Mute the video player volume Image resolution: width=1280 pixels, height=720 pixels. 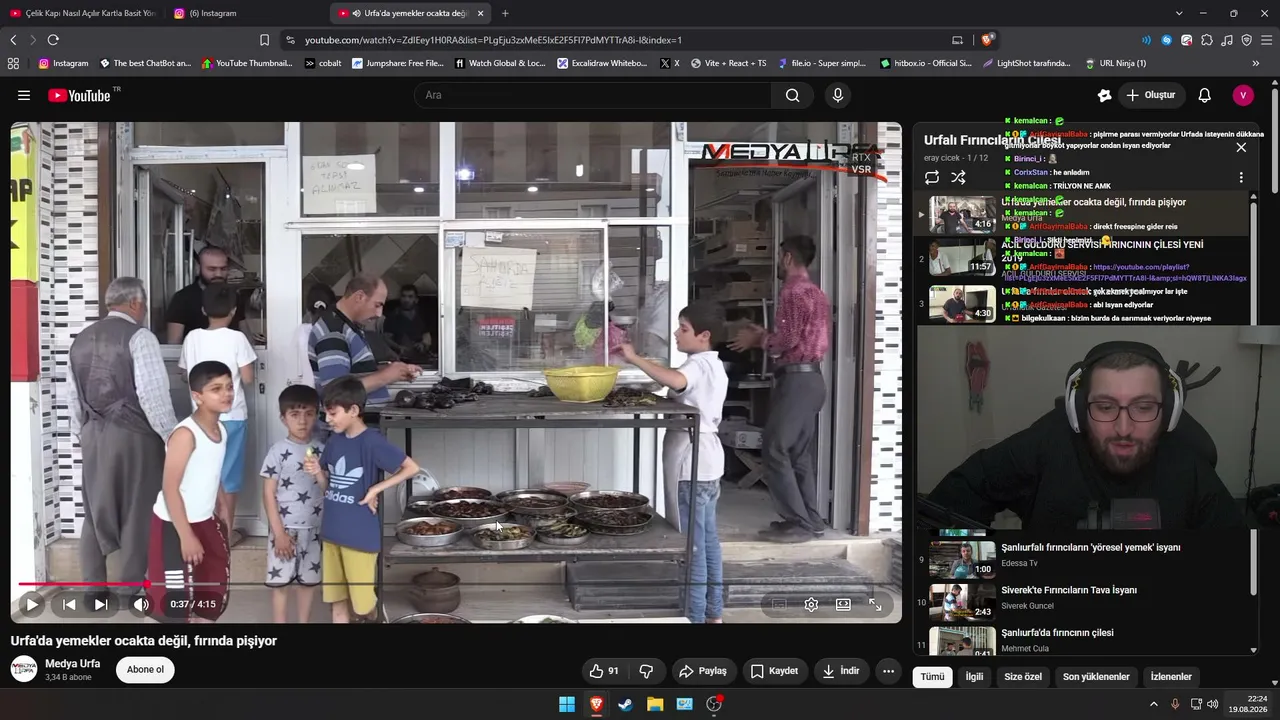141,604
